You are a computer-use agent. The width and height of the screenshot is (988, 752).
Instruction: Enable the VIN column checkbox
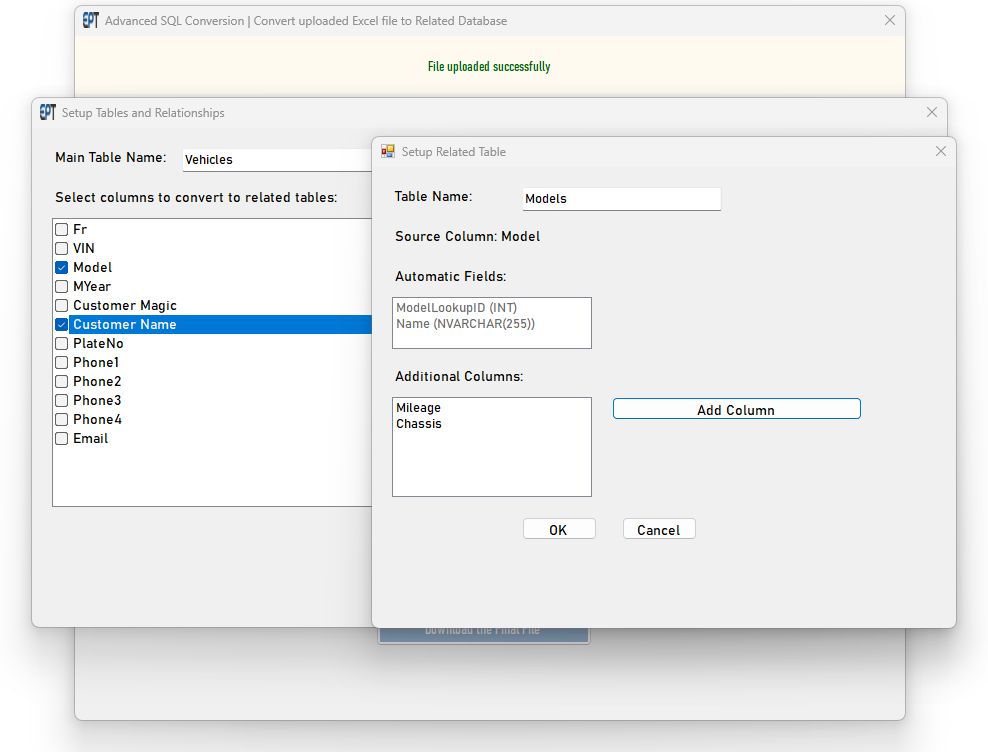tap(62, 248)
